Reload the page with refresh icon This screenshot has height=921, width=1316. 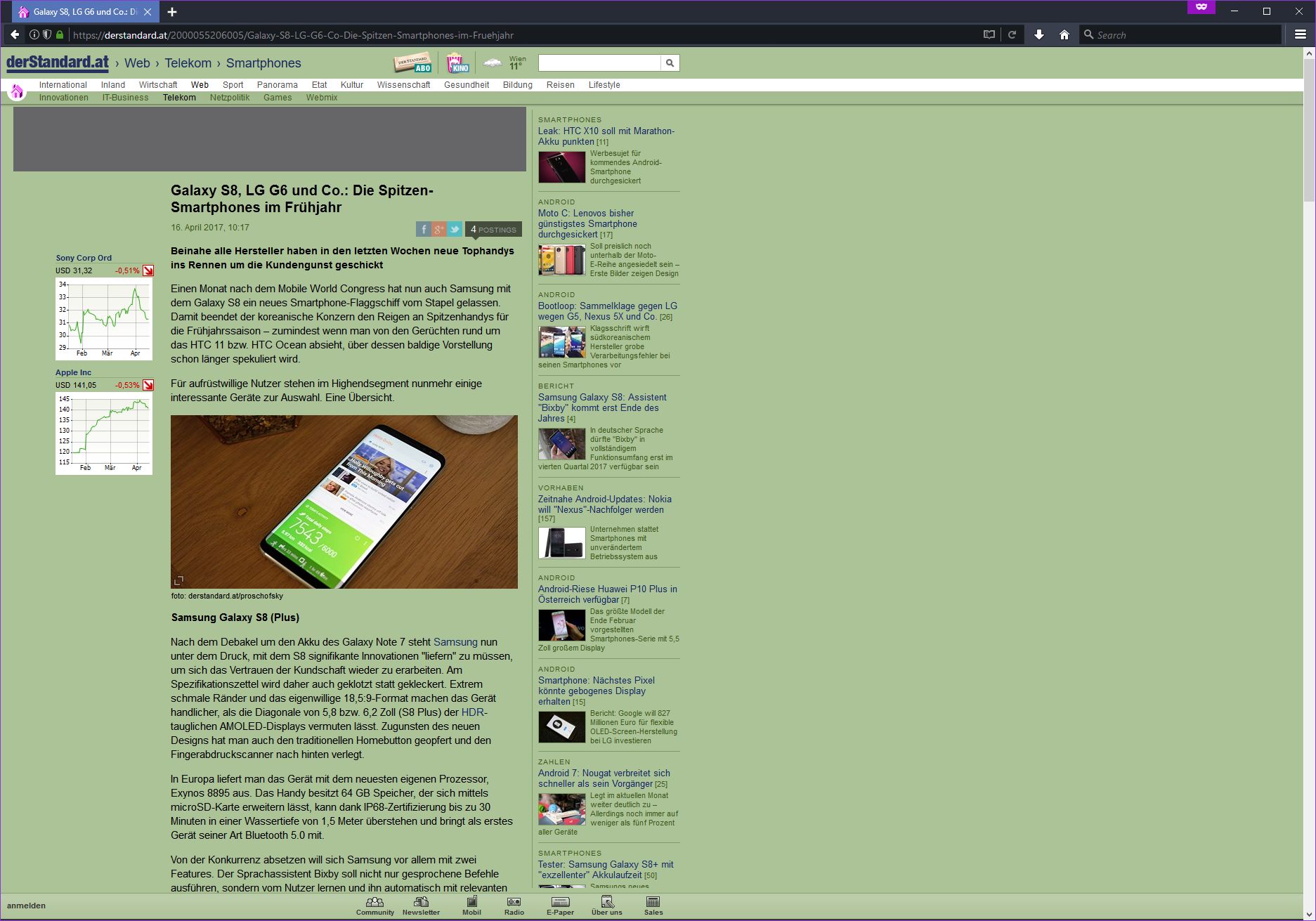coord(1012,34)
